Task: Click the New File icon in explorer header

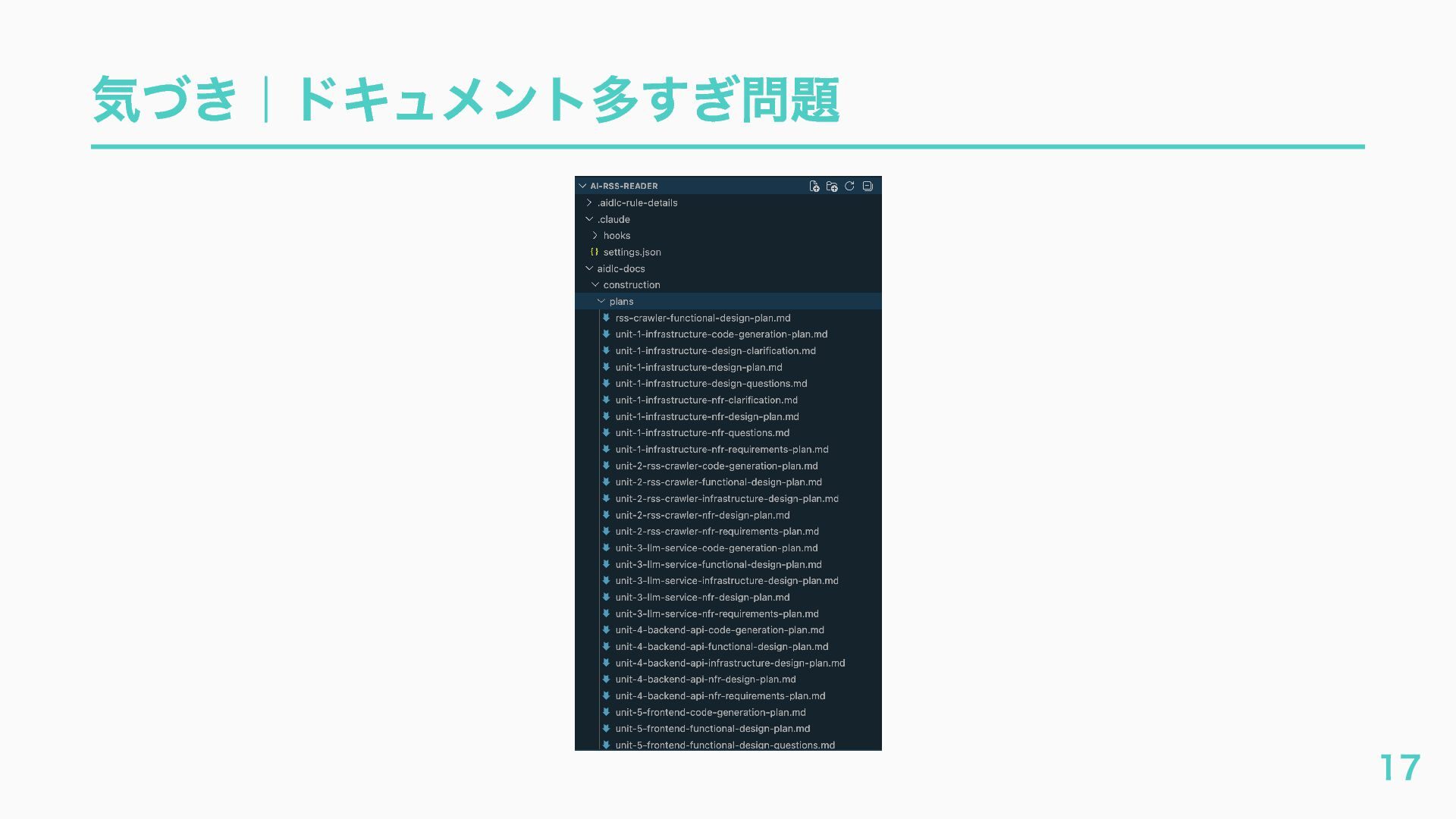Action: tap(814, 187)
